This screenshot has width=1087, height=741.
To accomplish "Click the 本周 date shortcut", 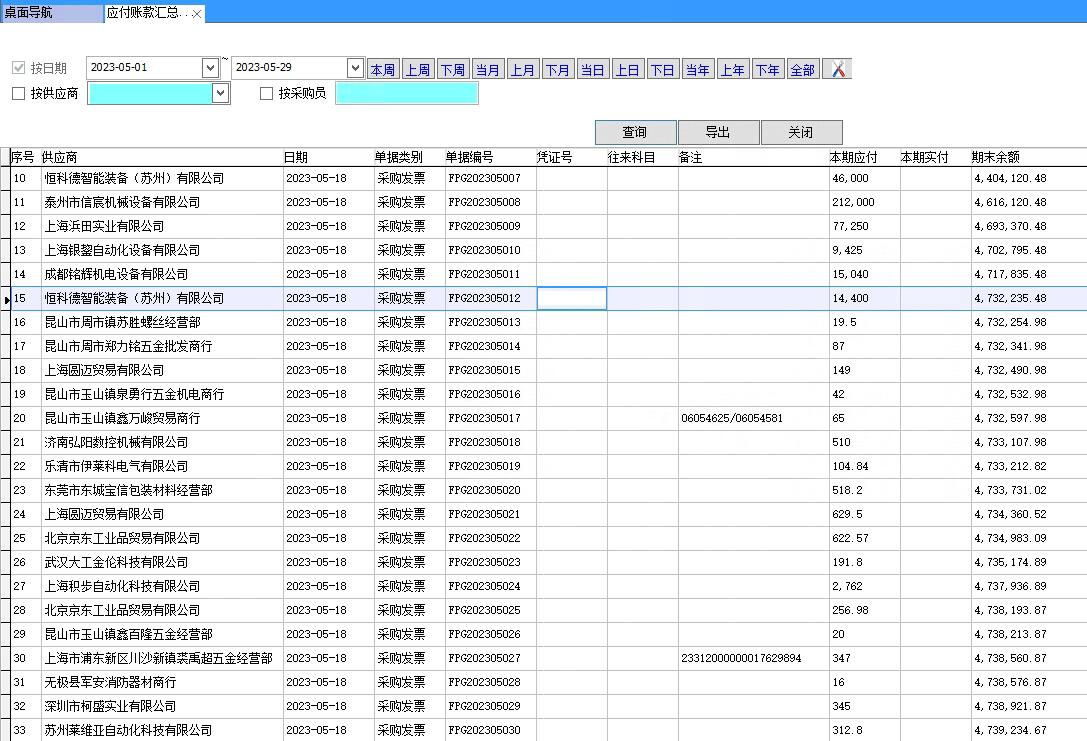I will (x=383, y=70).
